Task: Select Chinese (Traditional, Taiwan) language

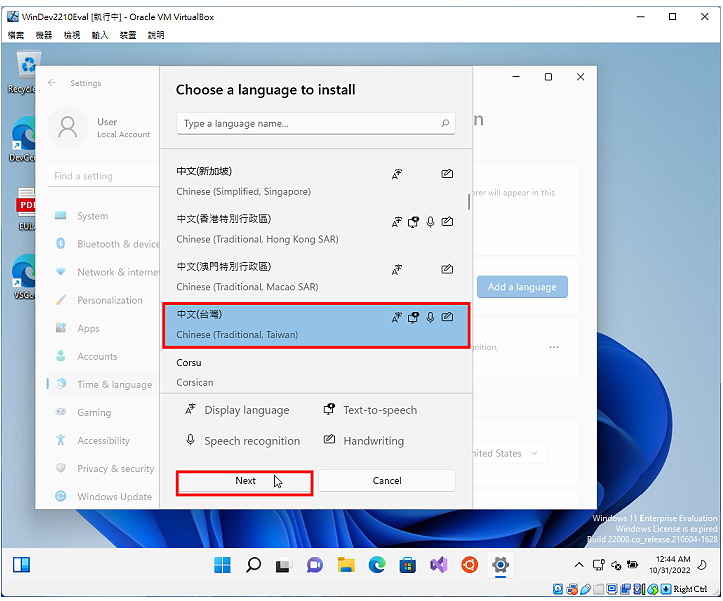Action: pos(316,325)
